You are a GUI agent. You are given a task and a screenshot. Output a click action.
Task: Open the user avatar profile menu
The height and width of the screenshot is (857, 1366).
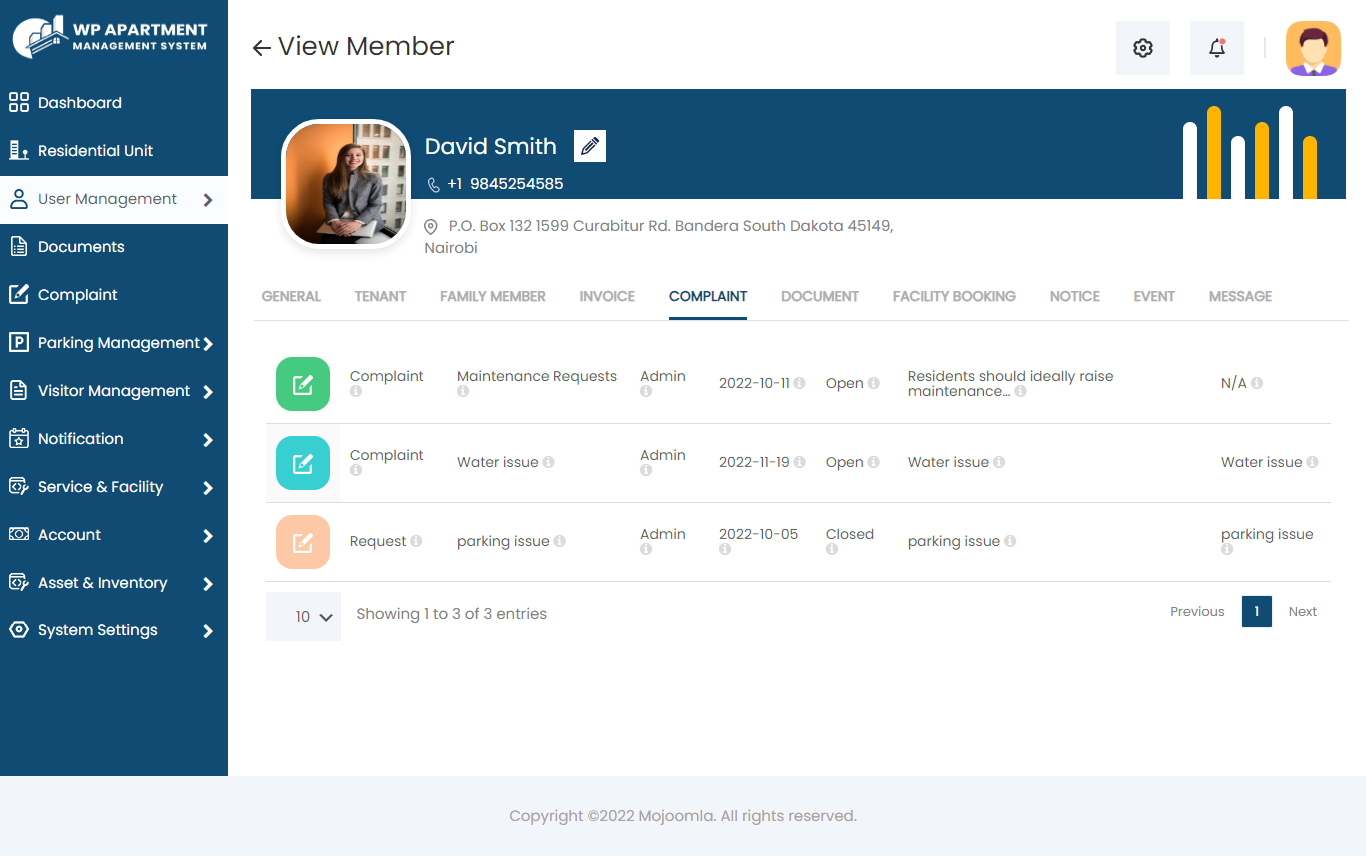click(1313, 48)
